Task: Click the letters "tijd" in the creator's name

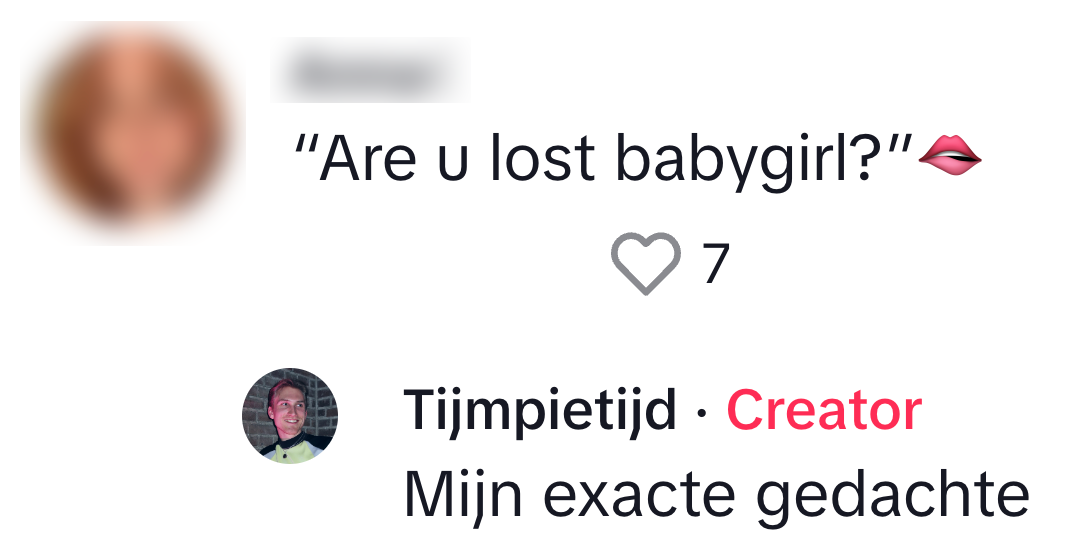Action: pyautogui.click(x=637, y=410)
